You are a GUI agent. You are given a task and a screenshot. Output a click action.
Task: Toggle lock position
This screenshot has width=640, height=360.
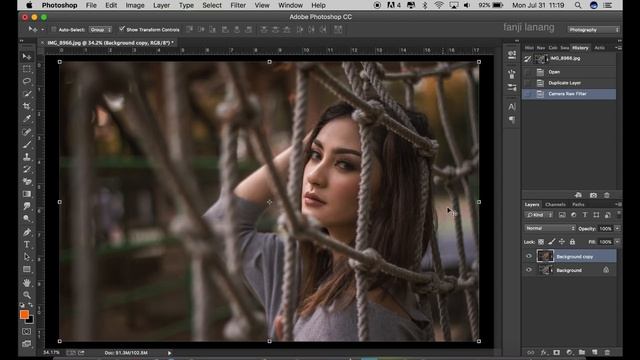[x=562, y=242]
